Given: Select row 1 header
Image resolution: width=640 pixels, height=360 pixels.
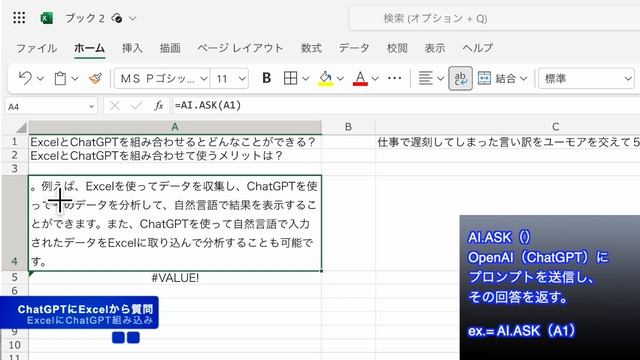Looking at the screenshot, I should [x=15, y=142].
